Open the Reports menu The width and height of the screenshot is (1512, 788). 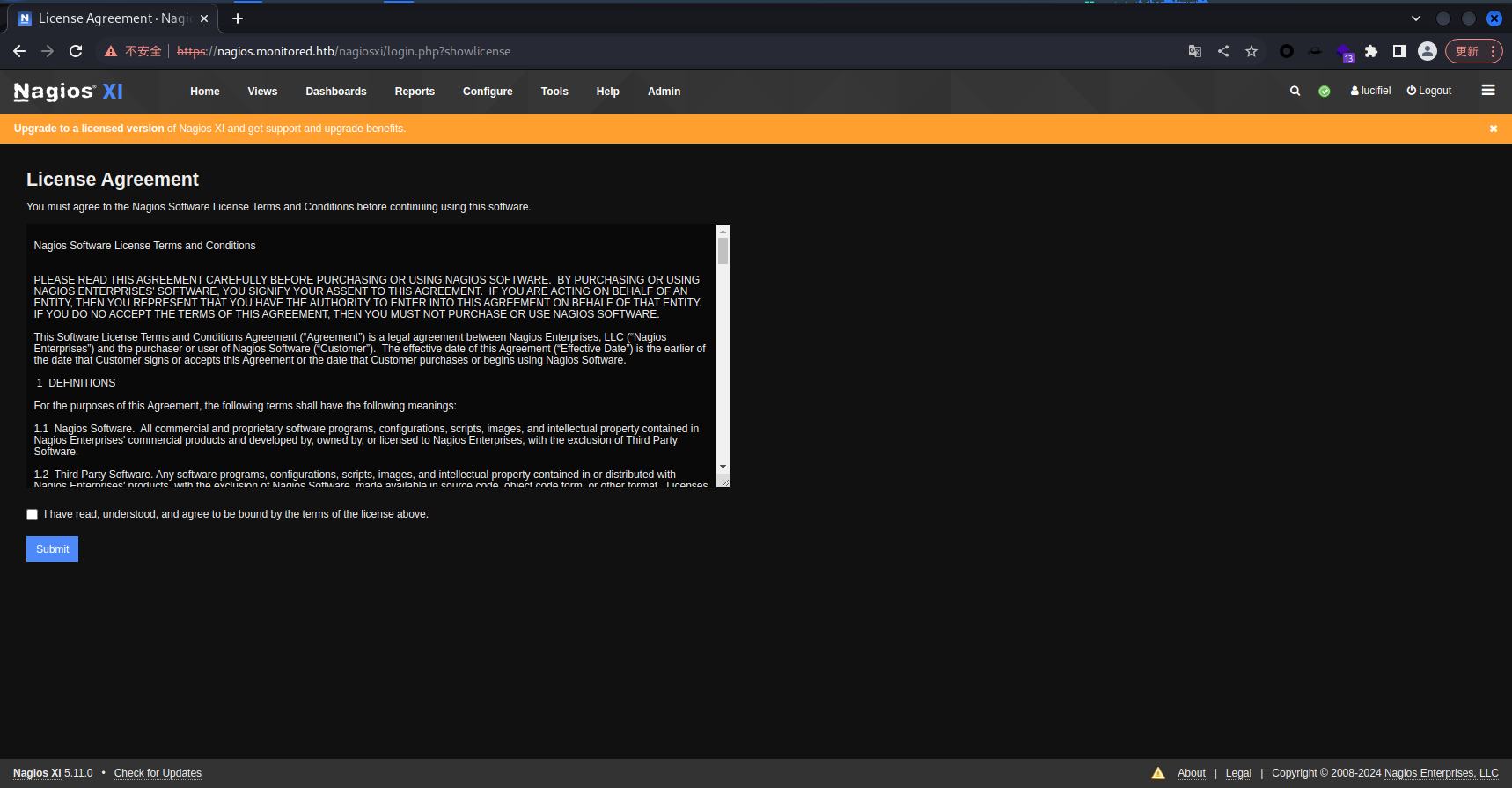click(x=415, y=92)
